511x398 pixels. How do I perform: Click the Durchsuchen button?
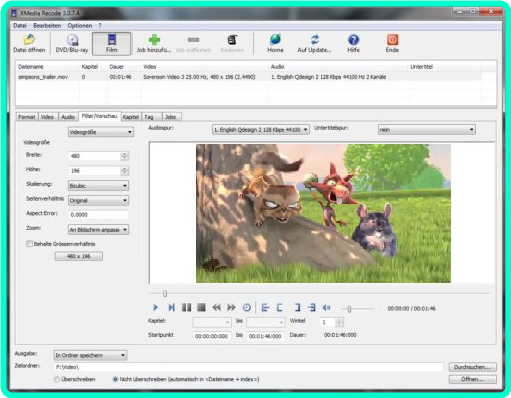click(x=472, y=367)
